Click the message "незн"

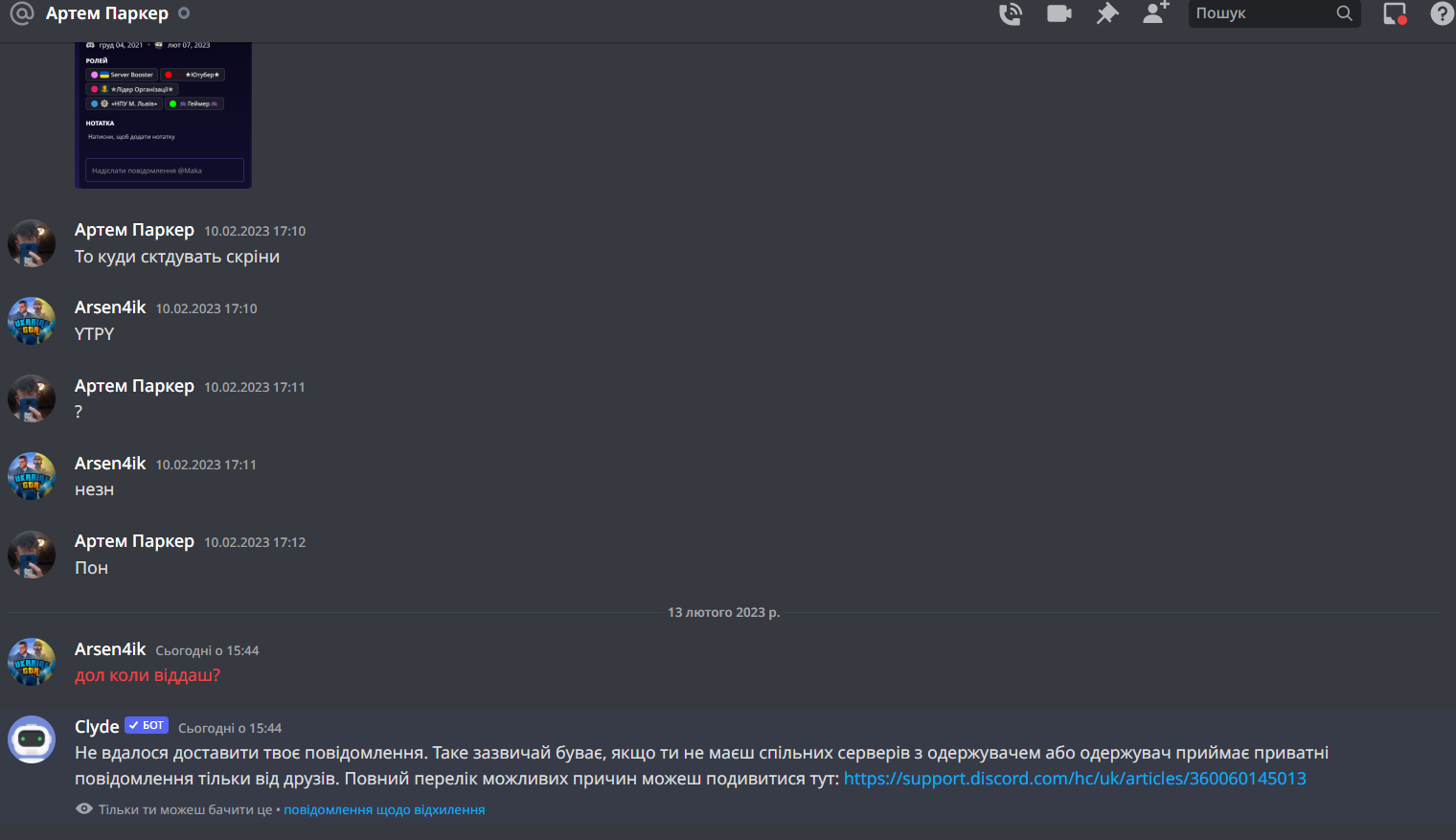94,489
